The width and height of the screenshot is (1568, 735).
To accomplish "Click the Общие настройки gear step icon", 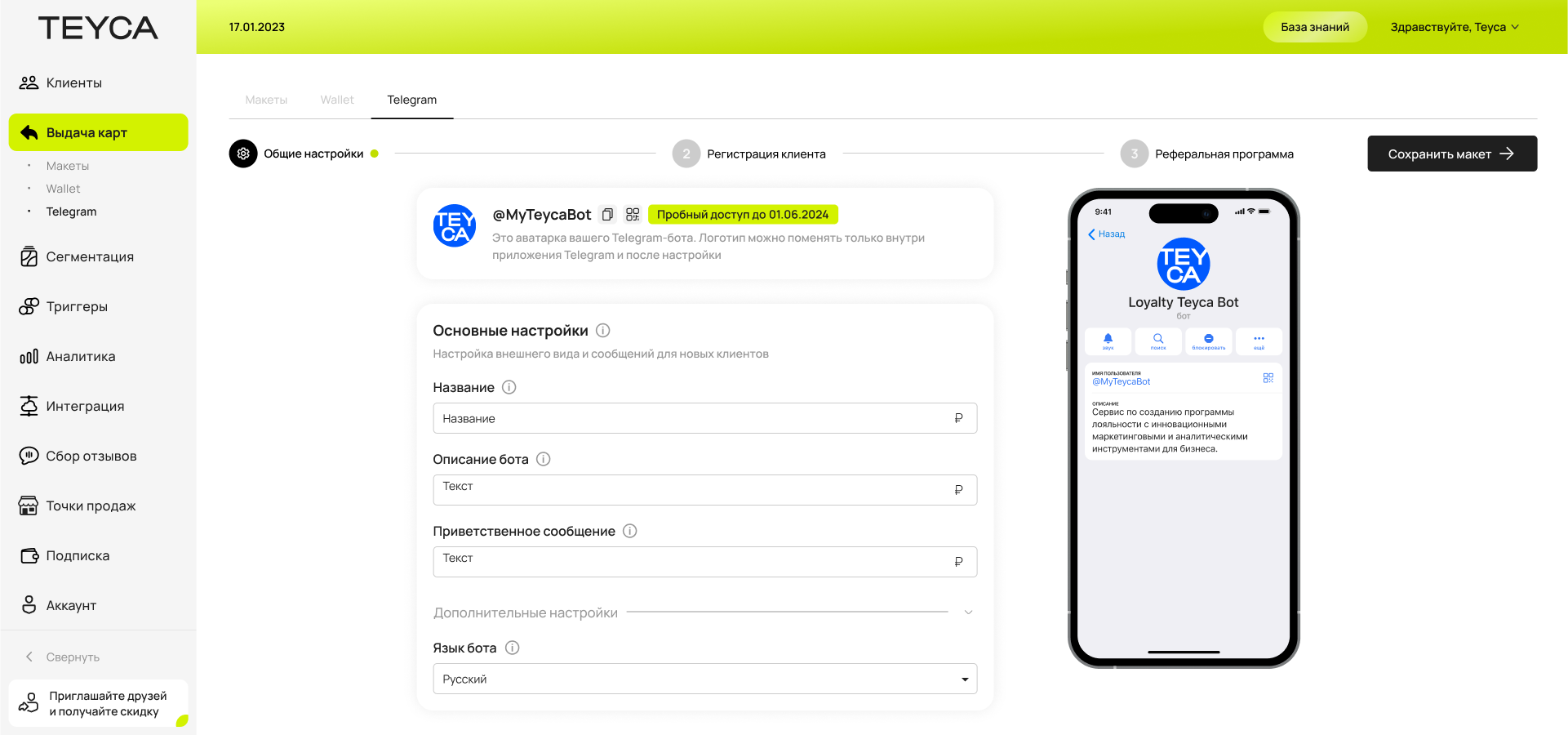I will click(243, 154).
